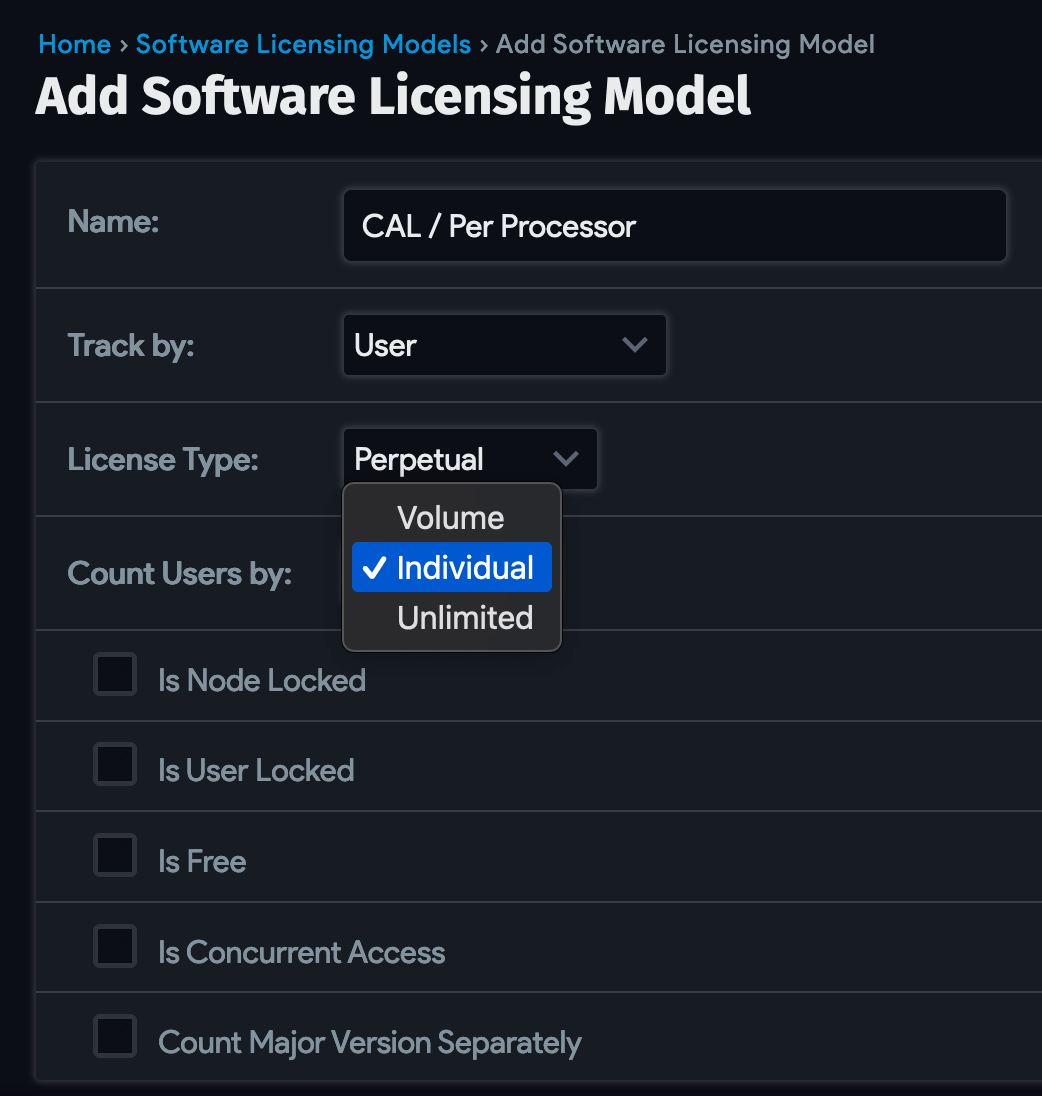This screenshot has width=1042, height=1096.
Task: Click the Is Node Locked label text
Action: point(262,681)
